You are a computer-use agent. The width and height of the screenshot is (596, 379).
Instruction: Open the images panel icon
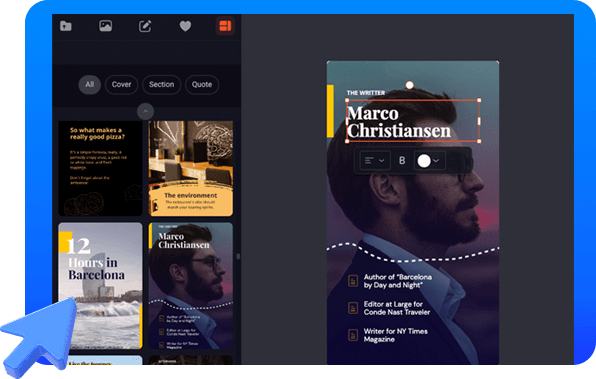[105, 26]
